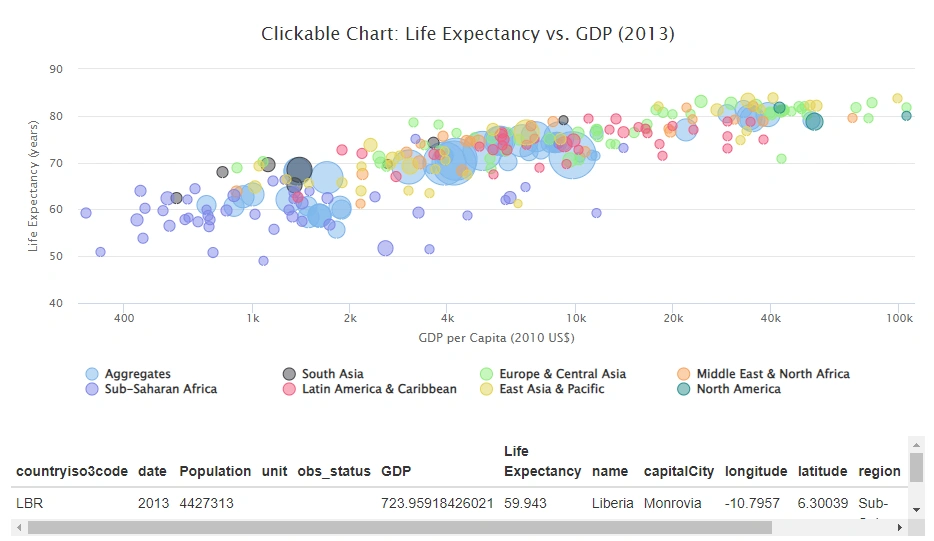Click the South Asia legend circle

pos(289,374)
